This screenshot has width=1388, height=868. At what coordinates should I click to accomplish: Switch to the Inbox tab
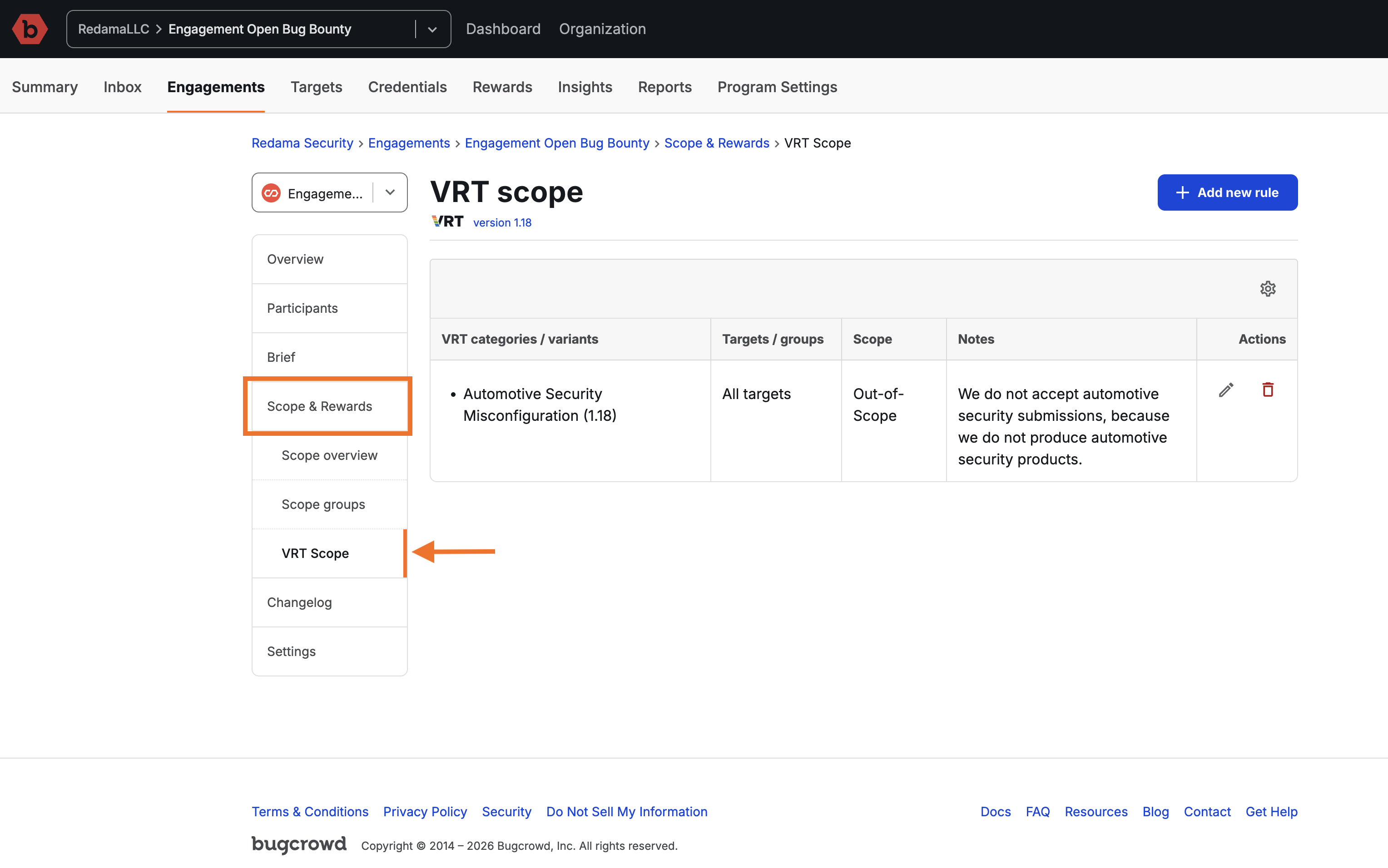click(x=122, y=87)
